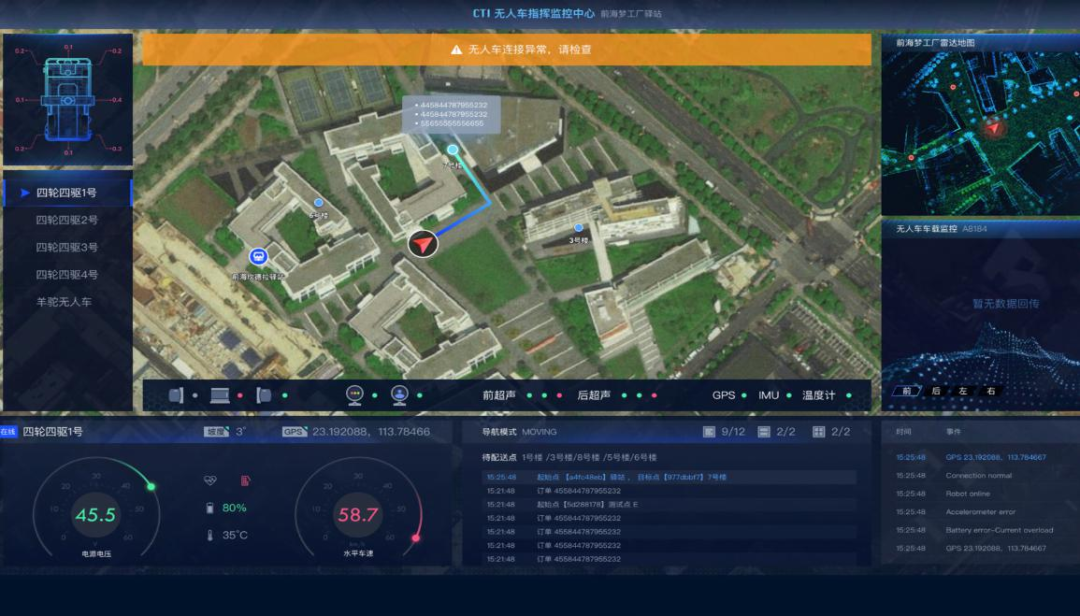Click the battery icon beside 80%
This screenshot has width=1080, height=616.
coord(210,508)
